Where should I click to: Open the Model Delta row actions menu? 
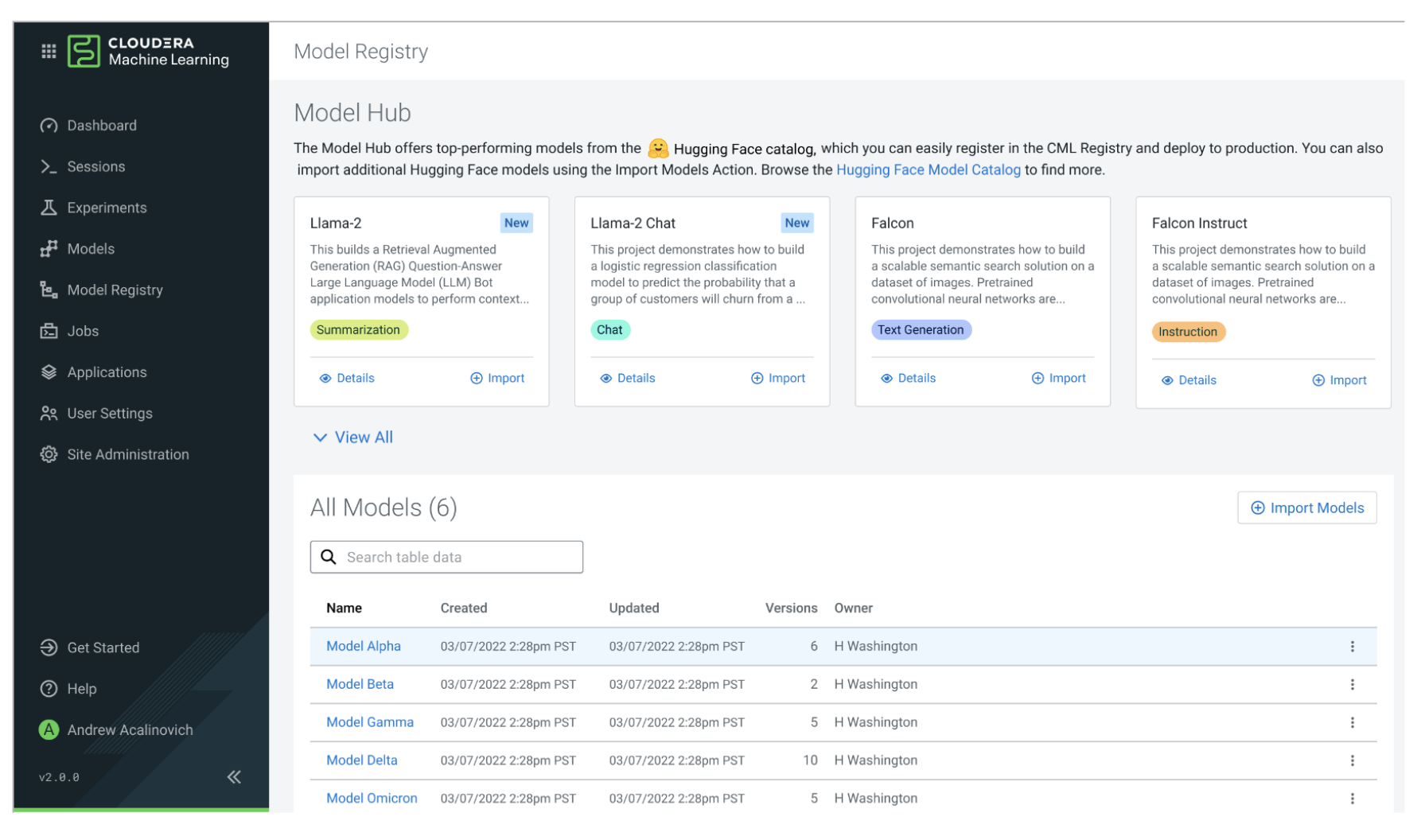(1353, 761)
